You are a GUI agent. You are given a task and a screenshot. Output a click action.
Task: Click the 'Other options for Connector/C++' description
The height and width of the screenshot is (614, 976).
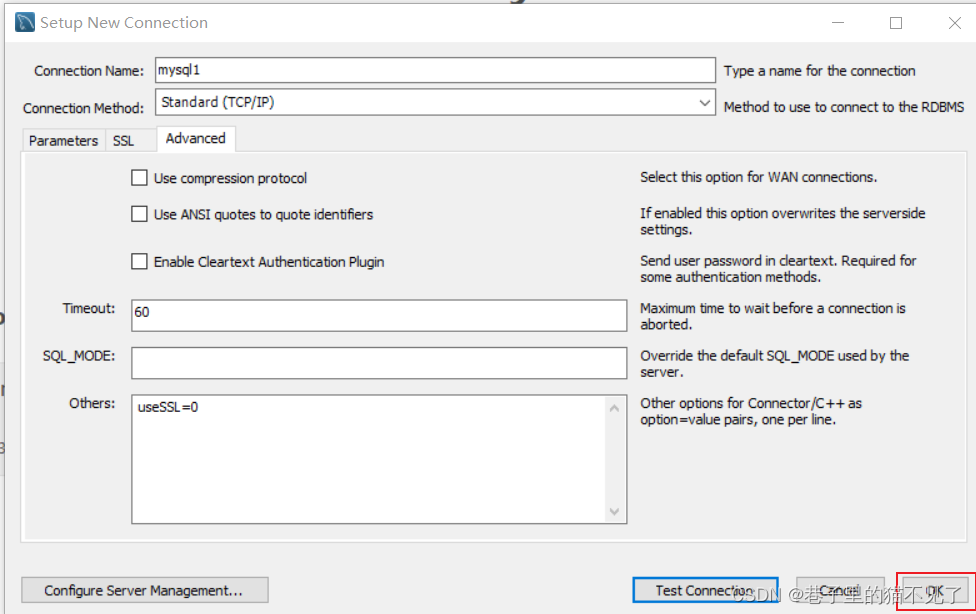pos(751,411)
